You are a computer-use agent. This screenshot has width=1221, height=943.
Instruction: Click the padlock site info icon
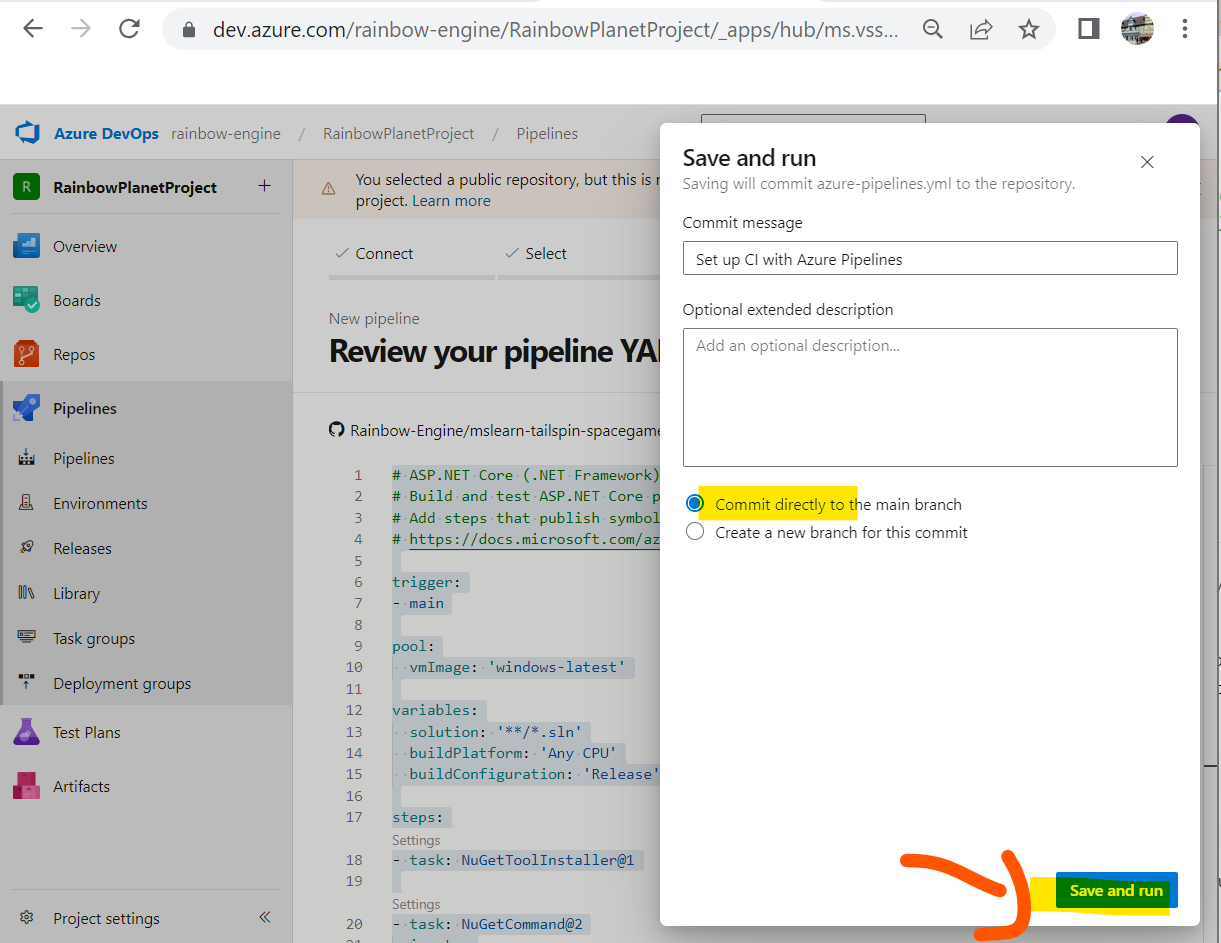coord(189,30)
